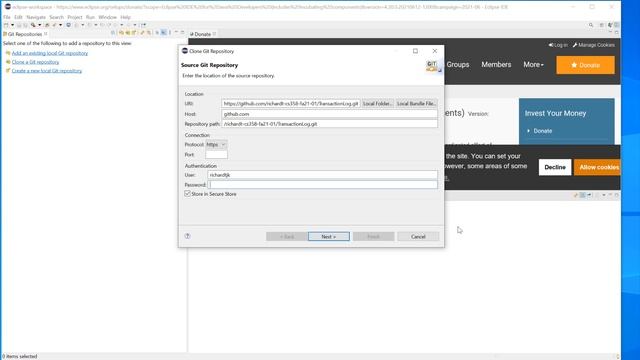Open the Search menu
Image resolution: width=640 pixels, height=360 pixels.
pos(56,17)
